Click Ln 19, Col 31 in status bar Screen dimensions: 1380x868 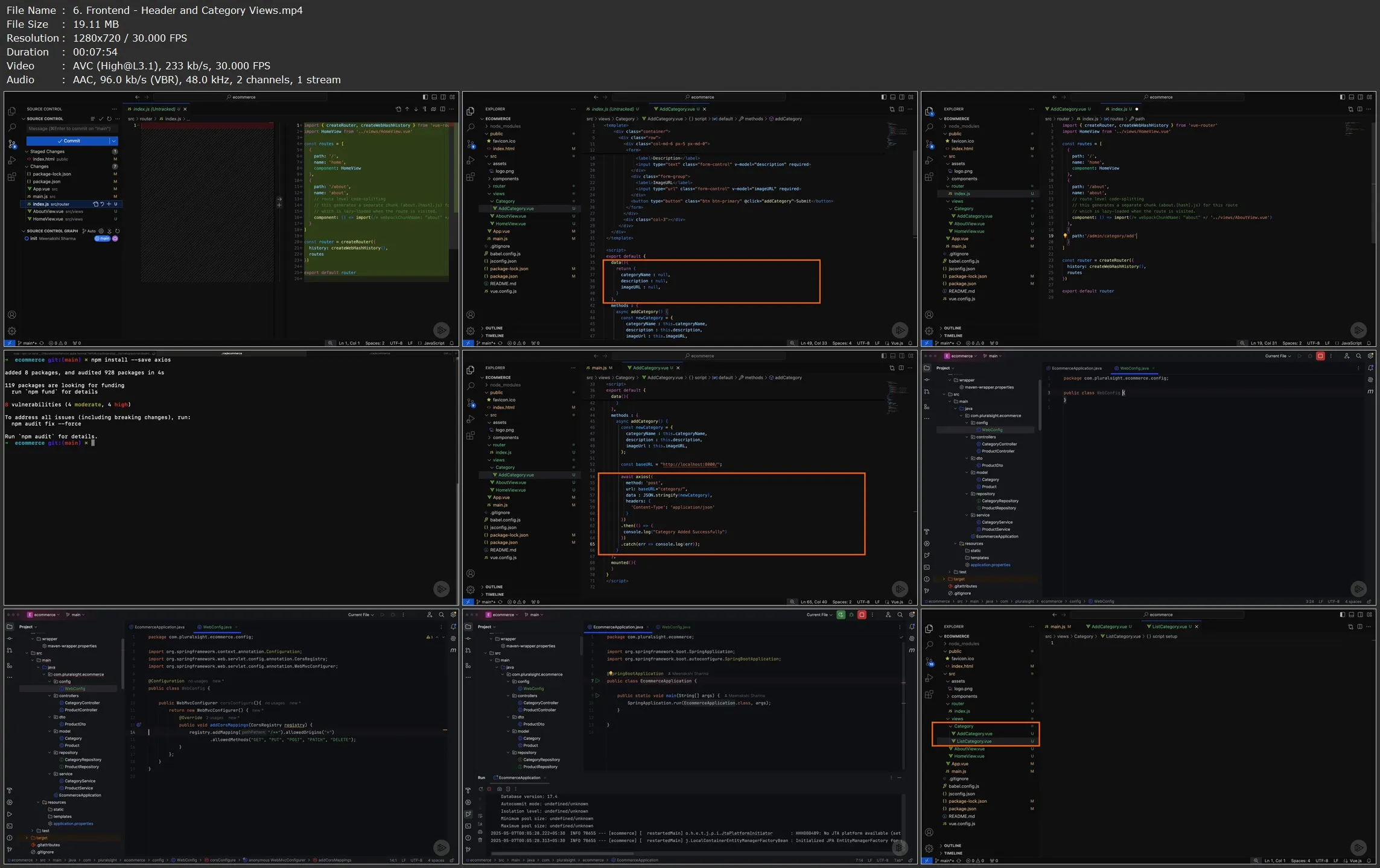click(1264, 343)
